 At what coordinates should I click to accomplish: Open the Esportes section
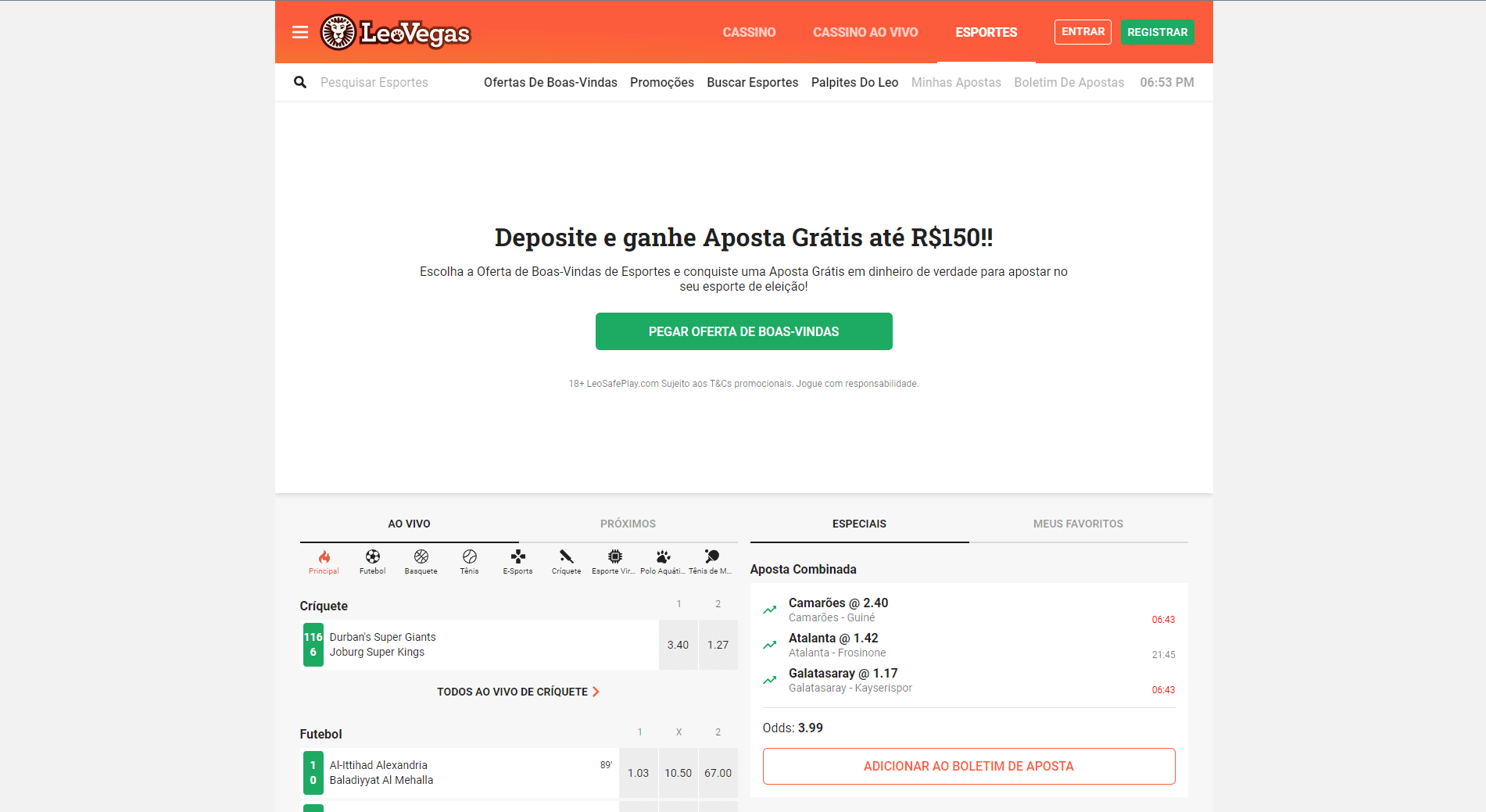point(986,32)
